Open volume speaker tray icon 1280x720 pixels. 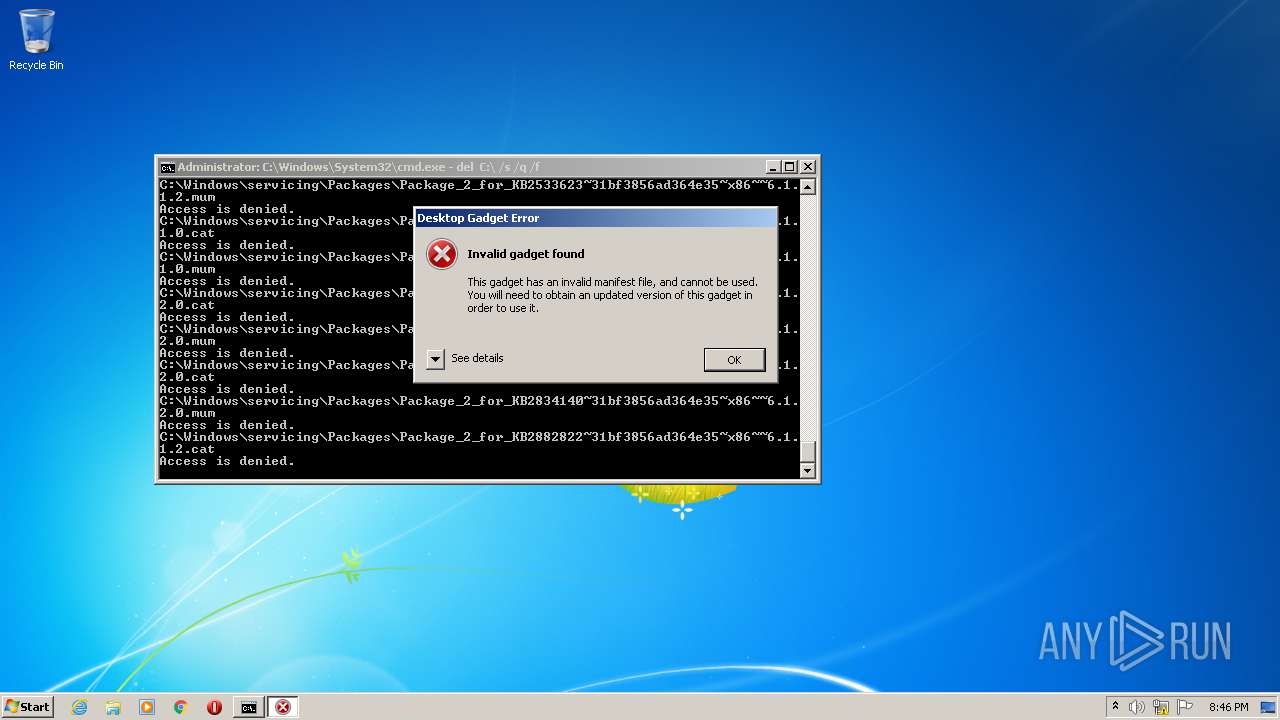1137,707
